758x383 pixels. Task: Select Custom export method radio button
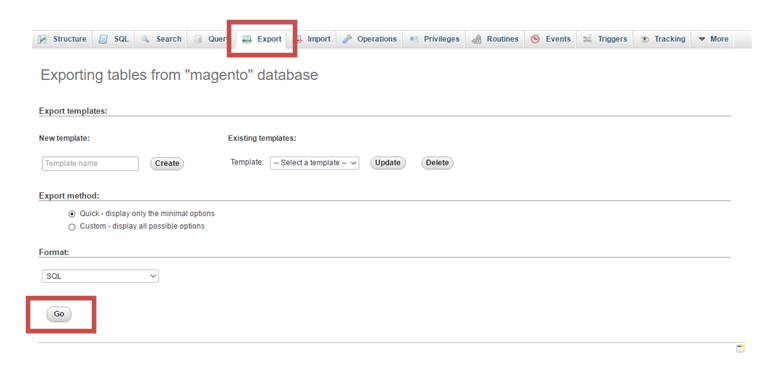(72, 227)
